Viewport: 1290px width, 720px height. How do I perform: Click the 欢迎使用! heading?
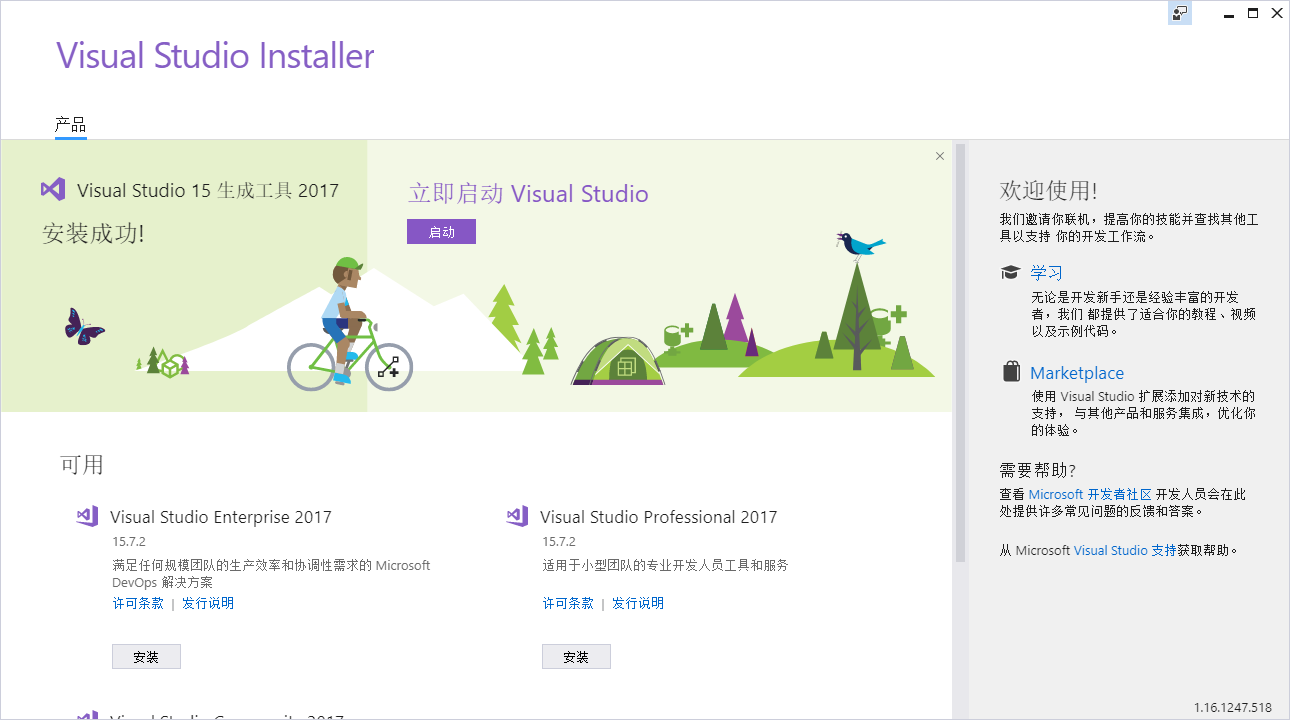click(1048, 191)
